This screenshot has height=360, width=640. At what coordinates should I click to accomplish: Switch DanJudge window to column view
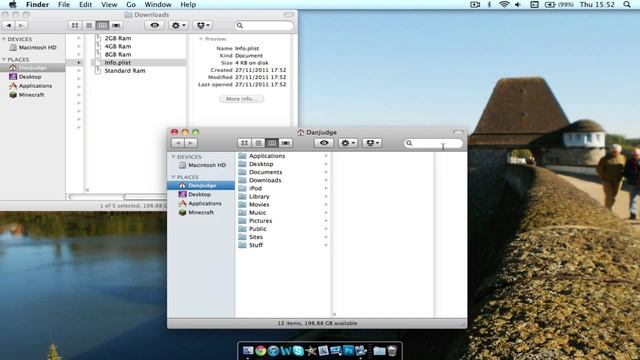[x=271, y=143]
